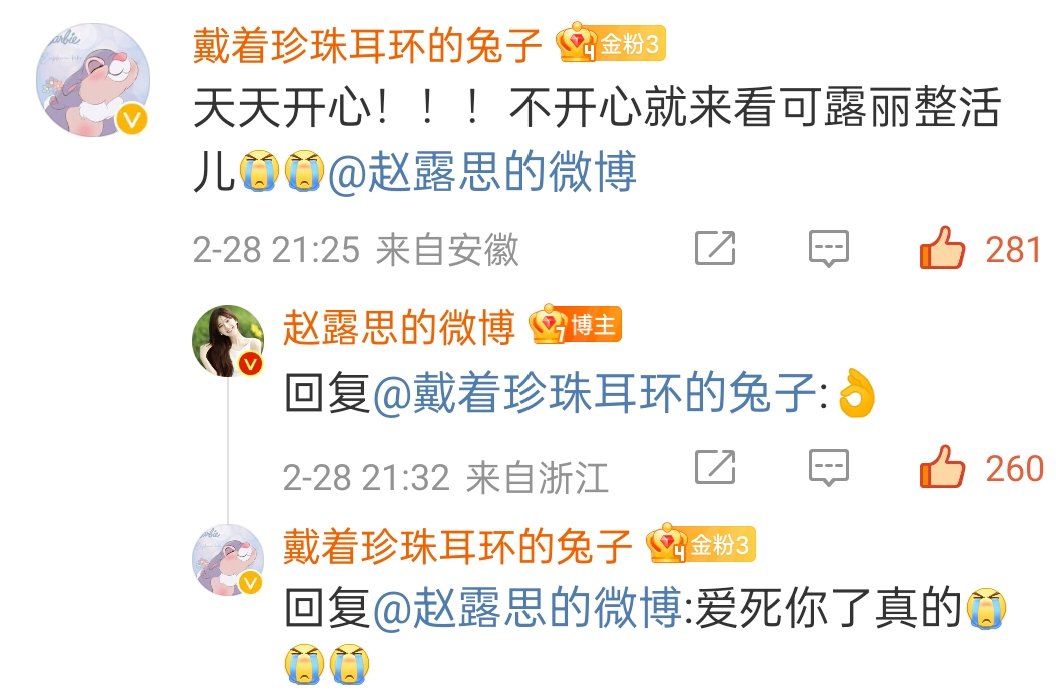Open reply bubble icon on 赵露思's reply
Image resolution: width=1056 pixels, height=696 pixels.
[828, 468]
